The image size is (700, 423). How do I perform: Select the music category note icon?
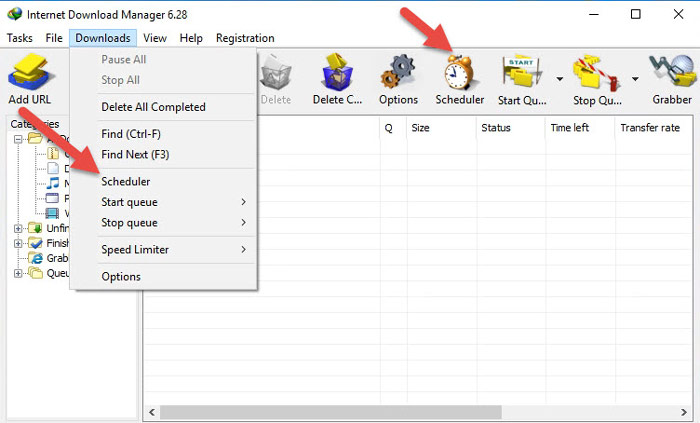point(53,183)
